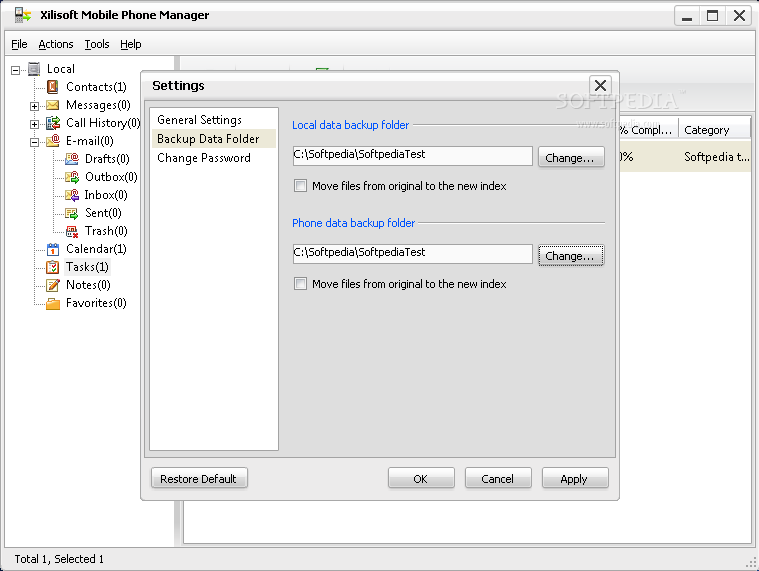Select Trash(0) in the tree
Image resolution: width=759 pixels, height=571 pixels.
pyautogui.click(x=106, y=231)
